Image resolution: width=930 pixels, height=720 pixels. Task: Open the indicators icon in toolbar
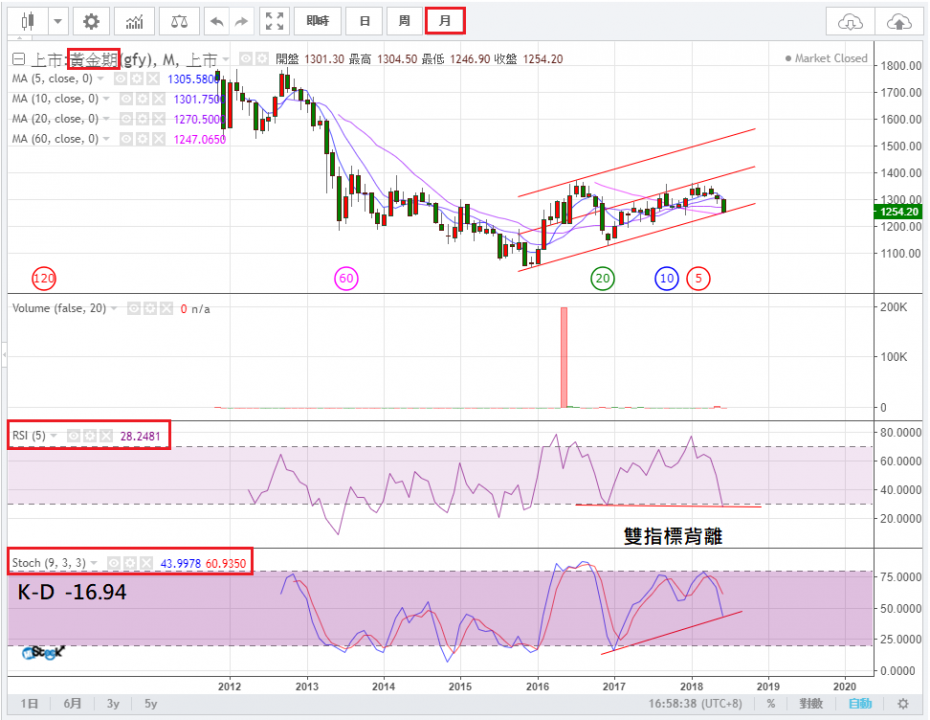coord(135,22)
